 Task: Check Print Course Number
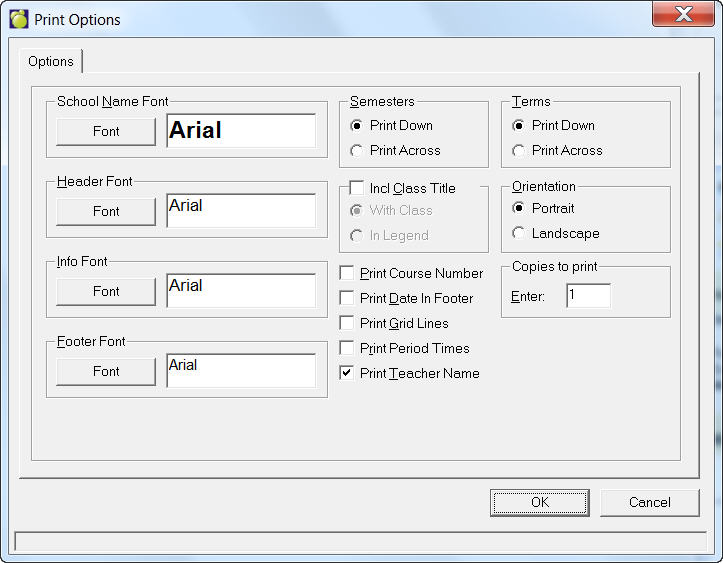tap(347, 273)
